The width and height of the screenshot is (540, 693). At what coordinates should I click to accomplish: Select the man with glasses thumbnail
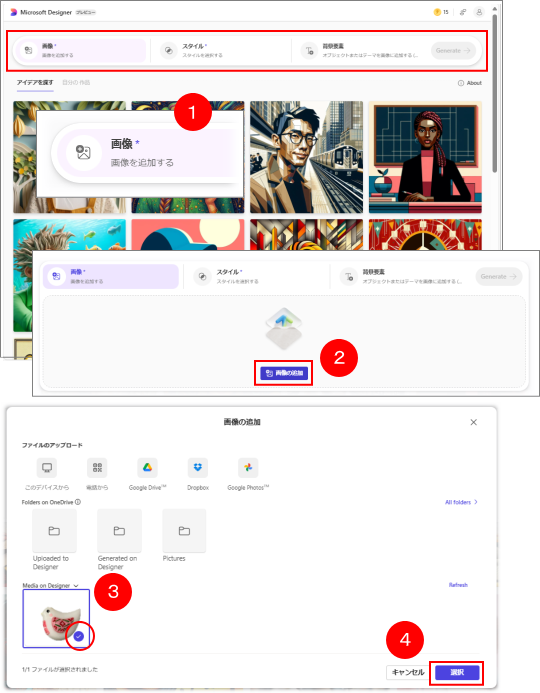click(306, 157)
